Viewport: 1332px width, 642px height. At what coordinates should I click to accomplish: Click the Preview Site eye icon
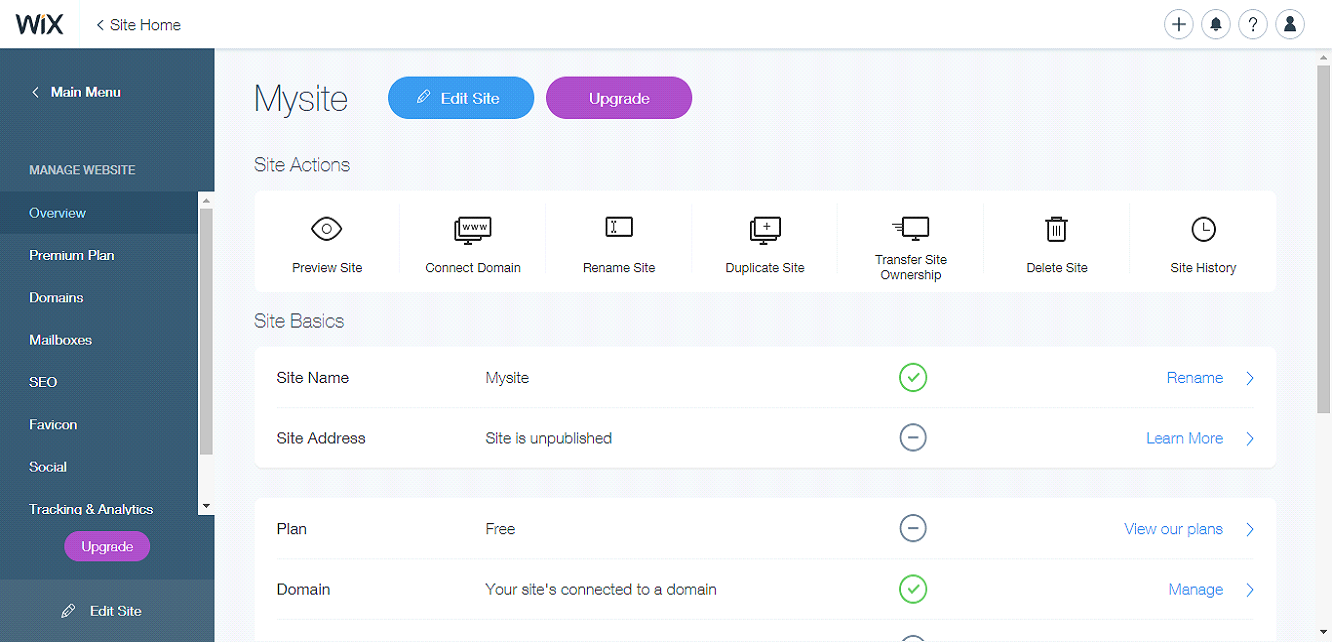point(327,229)
